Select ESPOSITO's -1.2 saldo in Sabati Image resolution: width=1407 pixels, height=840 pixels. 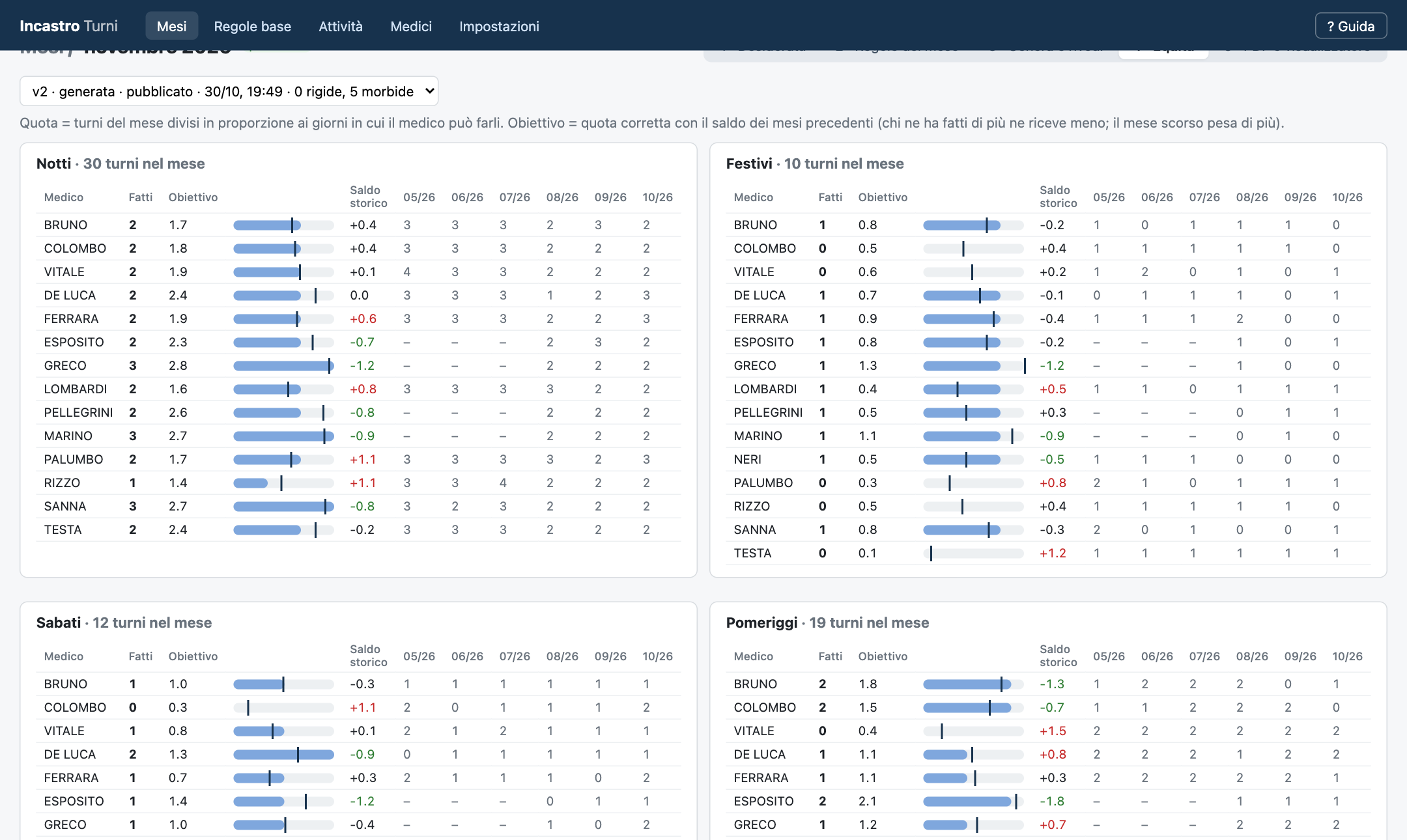point(362,802)
